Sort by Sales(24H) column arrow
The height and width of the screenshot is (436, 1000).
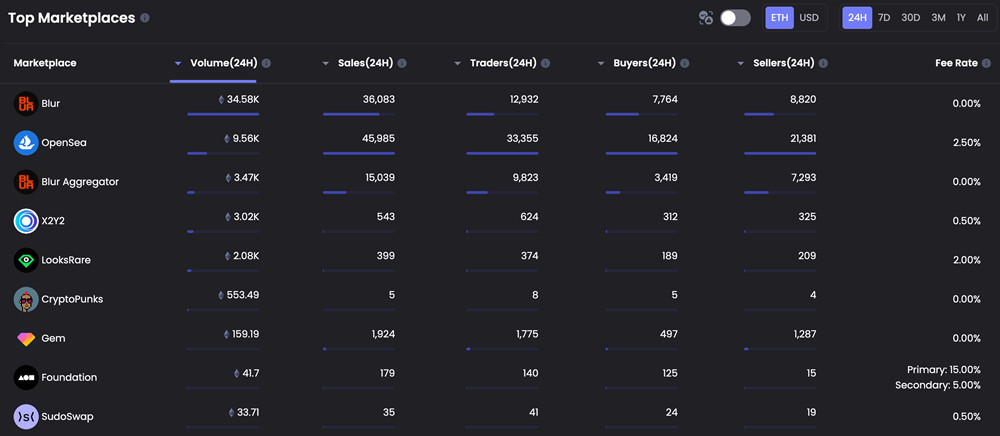tap(325, 64)
